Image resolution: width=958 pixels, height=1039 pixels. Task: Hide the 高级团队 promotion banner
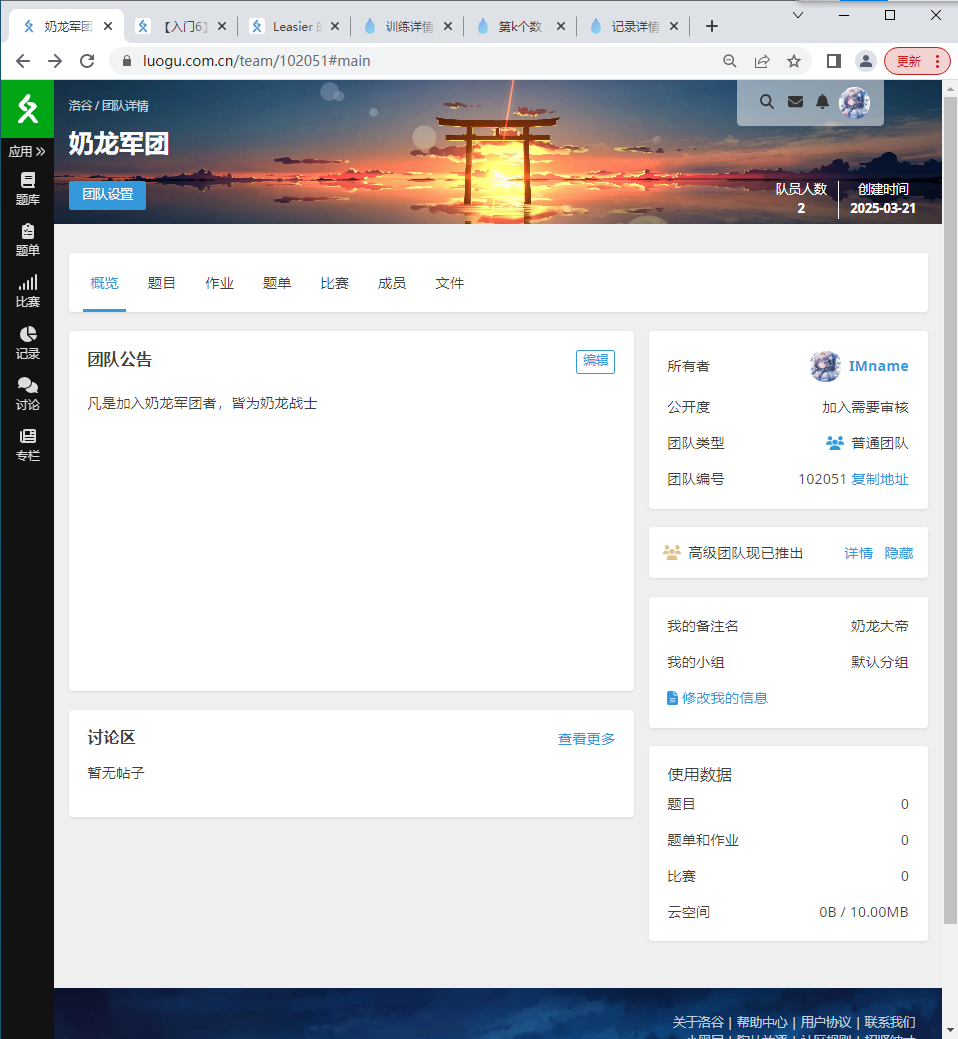898,553
